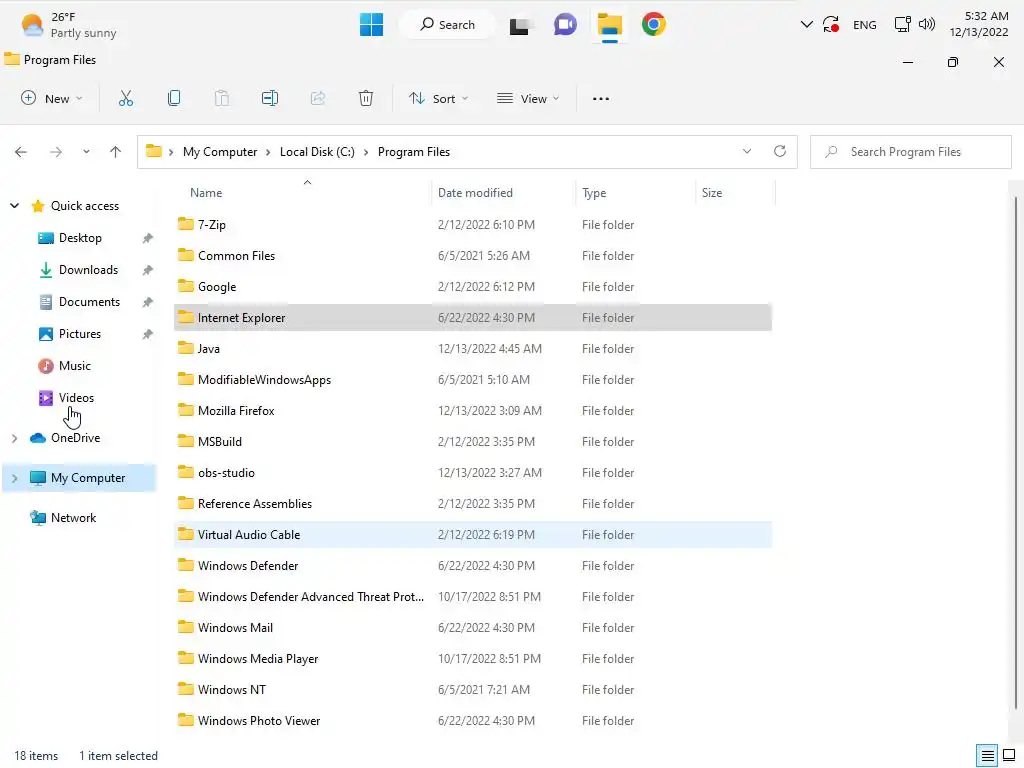The width and height of the screenshot is (1024, 768).
Task: Open the Windows Start menu
Action: (372, 25)
